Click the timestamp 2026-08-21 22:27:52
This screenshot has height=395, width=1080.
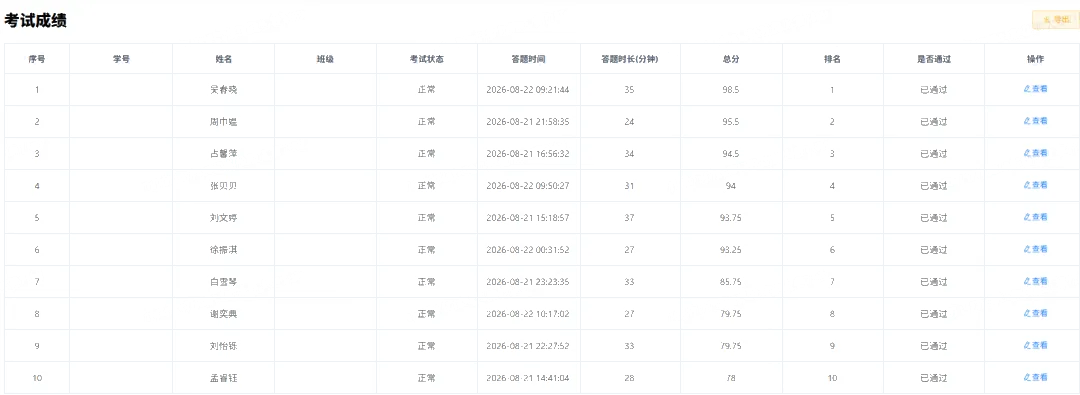point(528,346)
